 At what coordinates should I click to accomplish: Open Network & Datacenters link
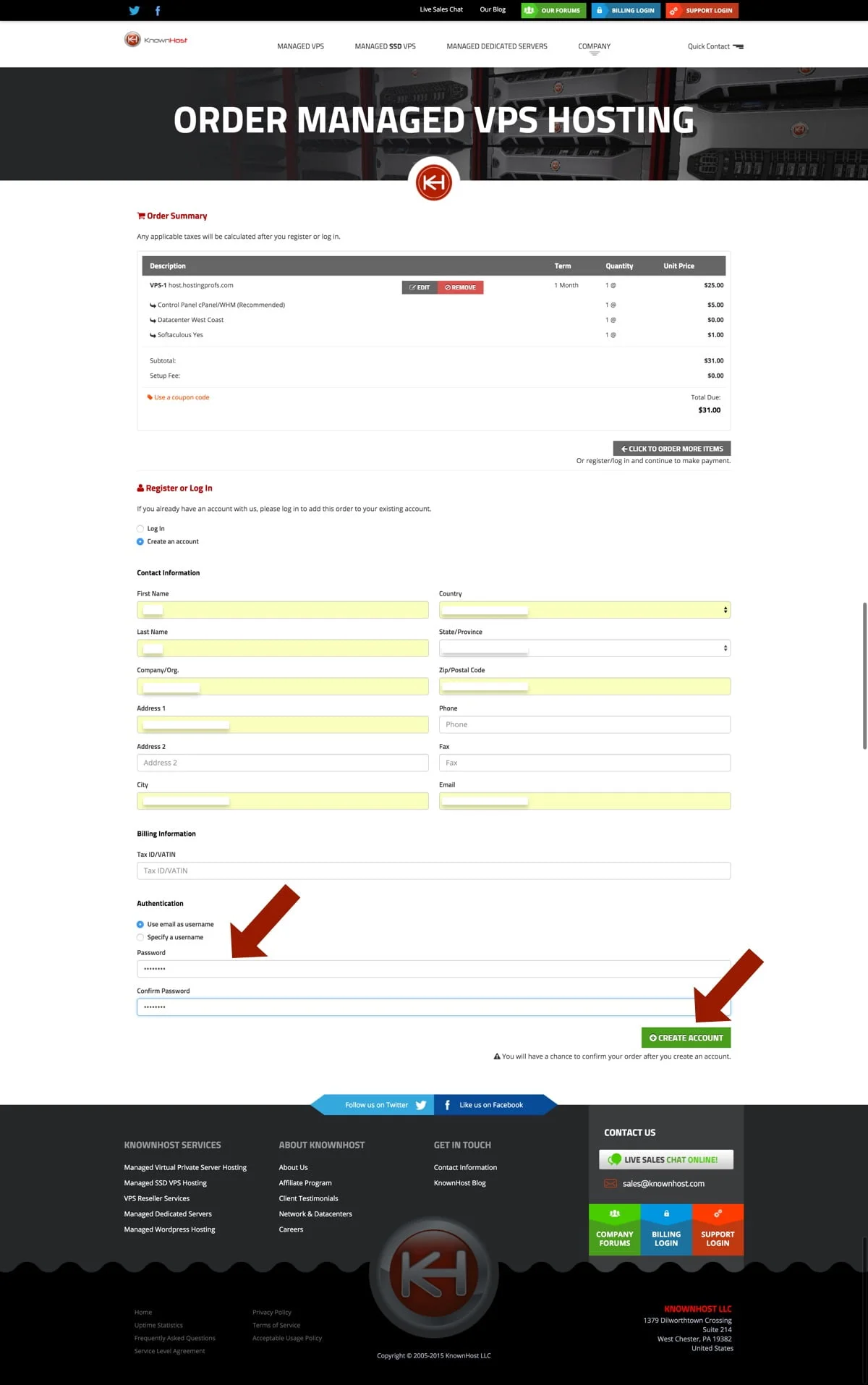pos(315,1214)
